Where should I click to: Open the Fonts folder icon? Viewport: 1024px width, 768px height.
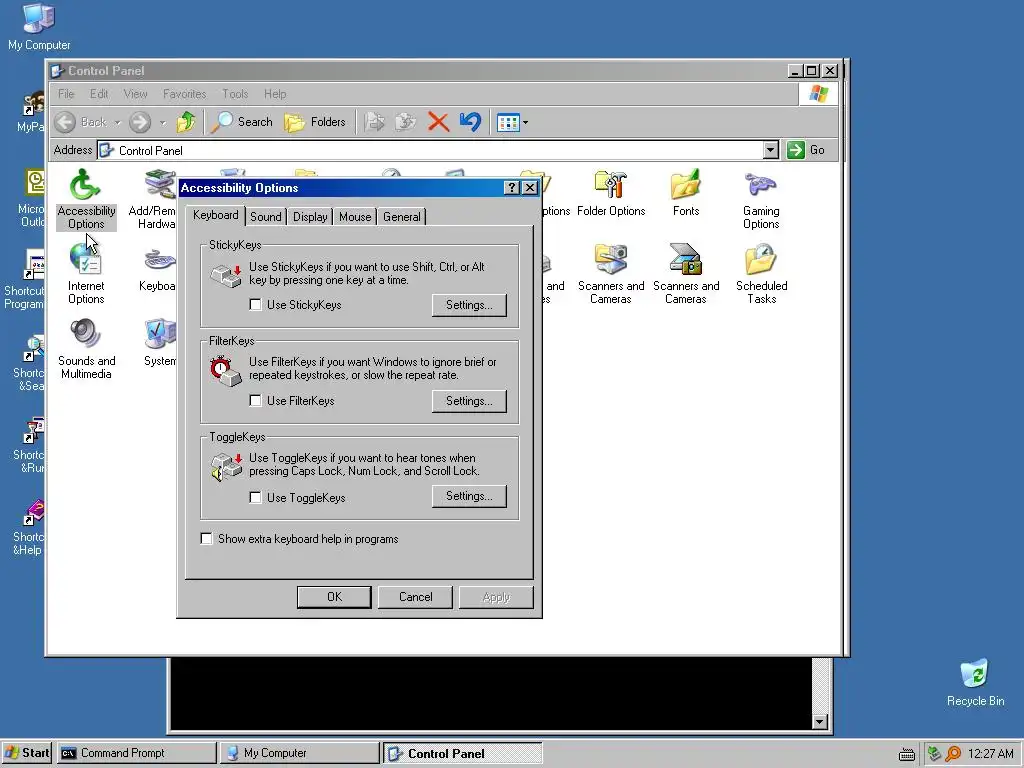point(686,193)
